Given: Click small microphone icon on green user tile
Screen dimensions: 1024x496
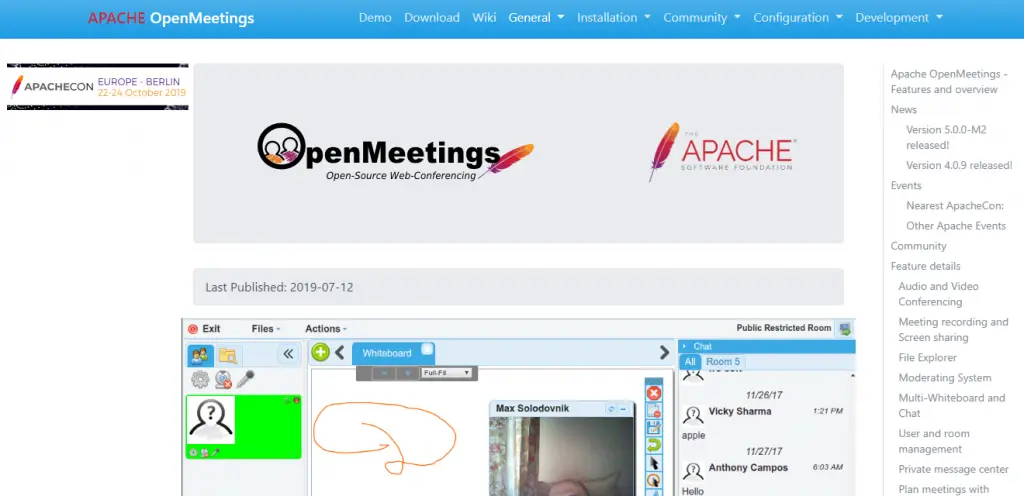Looking at the screenshot, I should pos(216,452).
